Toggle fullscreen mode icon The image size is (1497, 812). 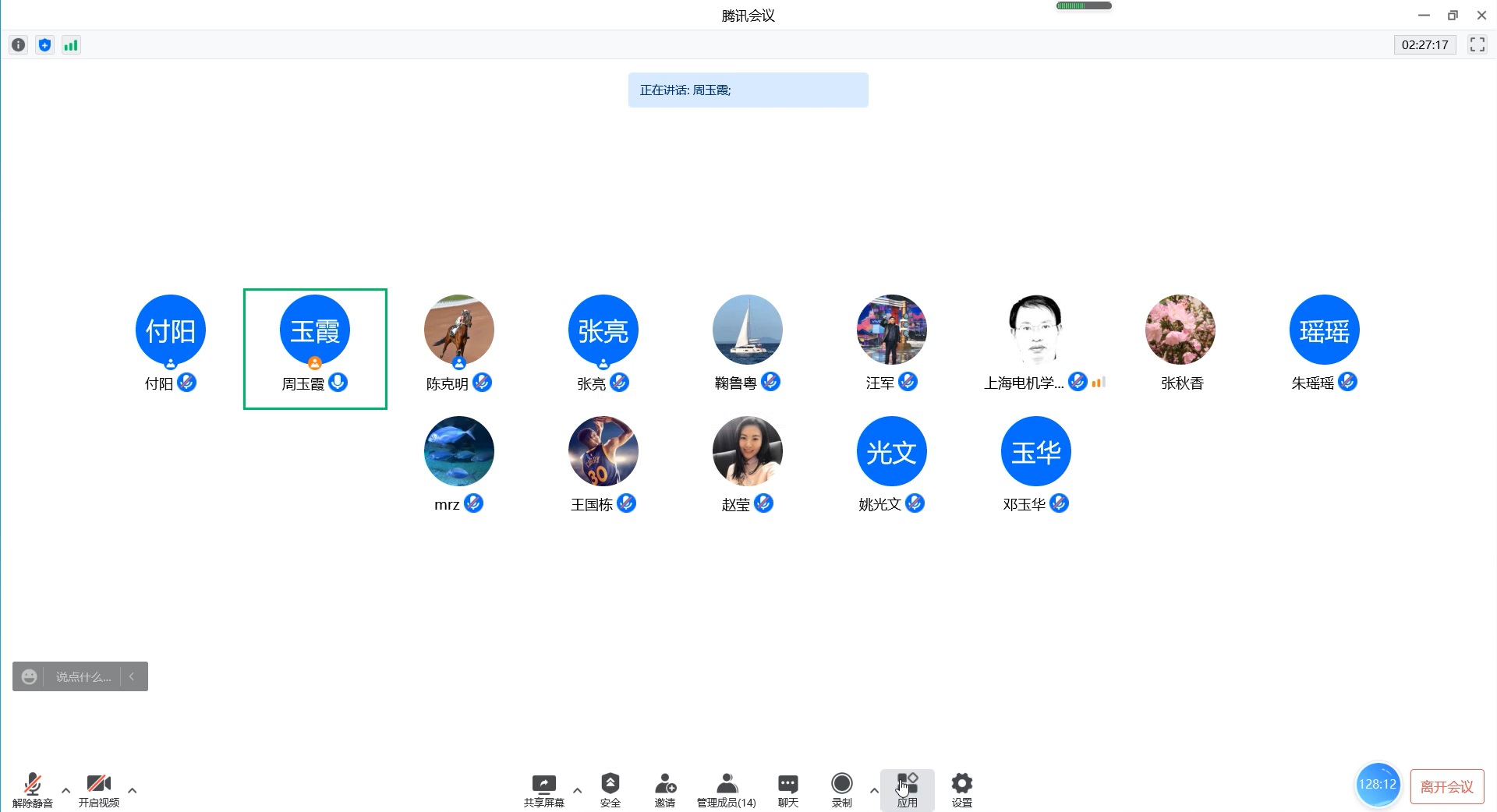click(1477, 45)
